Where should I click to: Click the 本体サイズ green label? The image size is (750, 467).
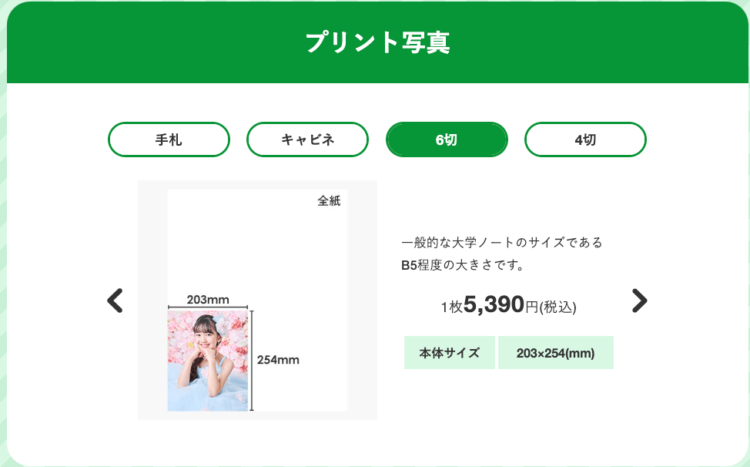449,353
